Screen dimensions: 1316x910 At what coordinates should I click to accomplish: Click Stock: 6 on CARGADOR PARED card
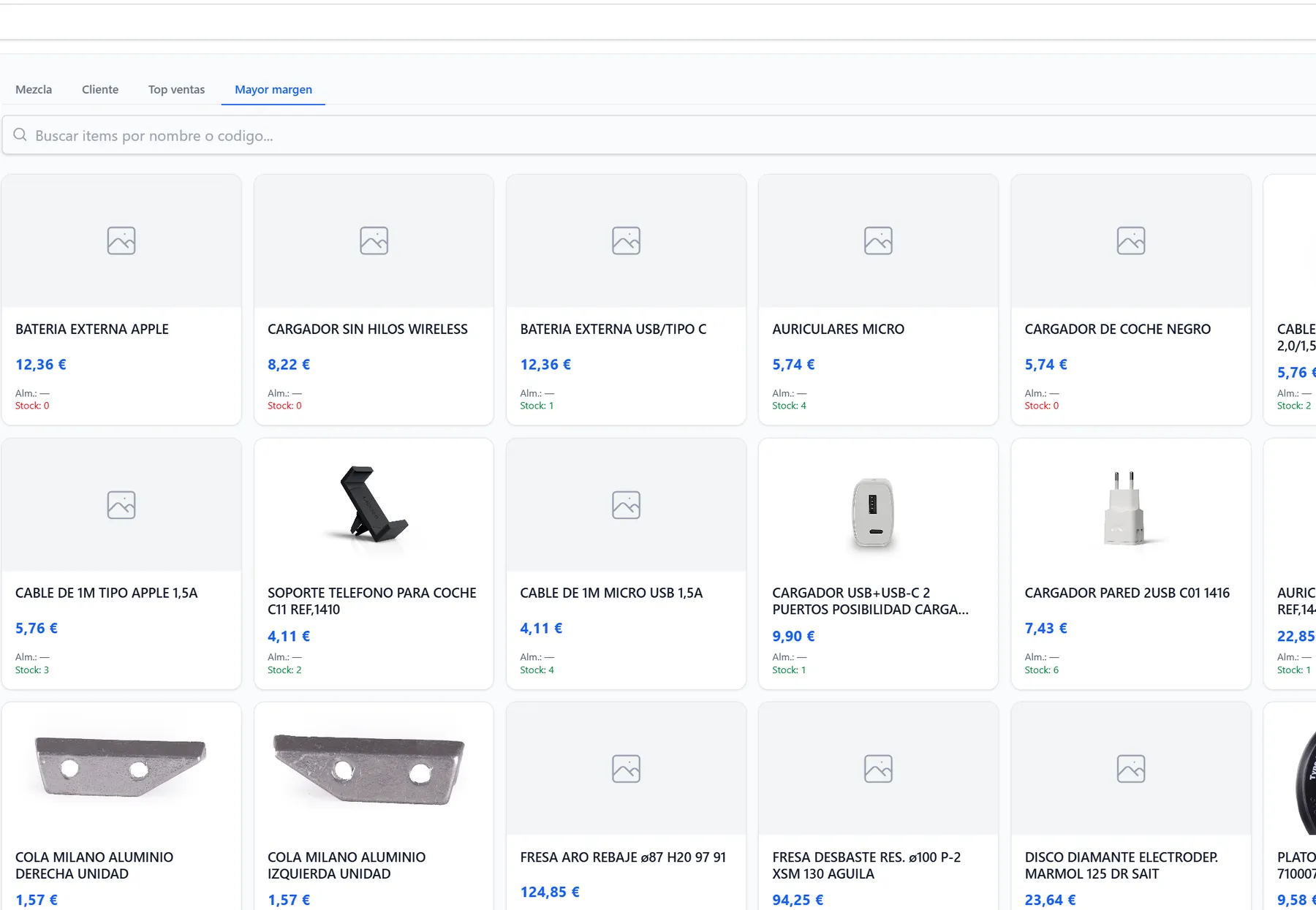tap(1042, 670)
